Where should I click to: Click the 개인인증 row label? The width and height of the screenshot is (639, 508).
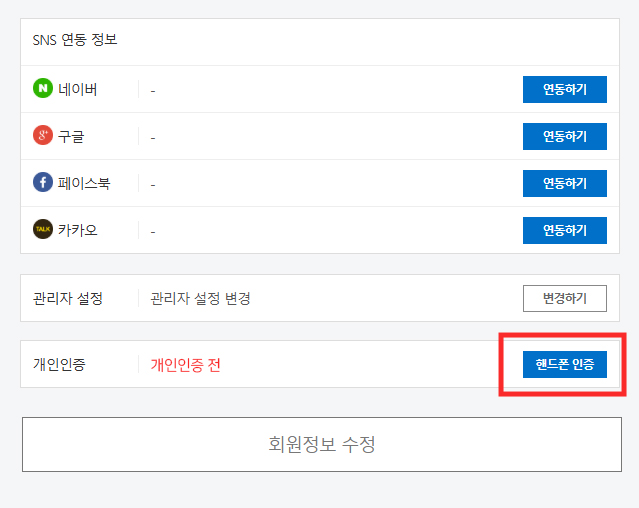pos(59,365)
